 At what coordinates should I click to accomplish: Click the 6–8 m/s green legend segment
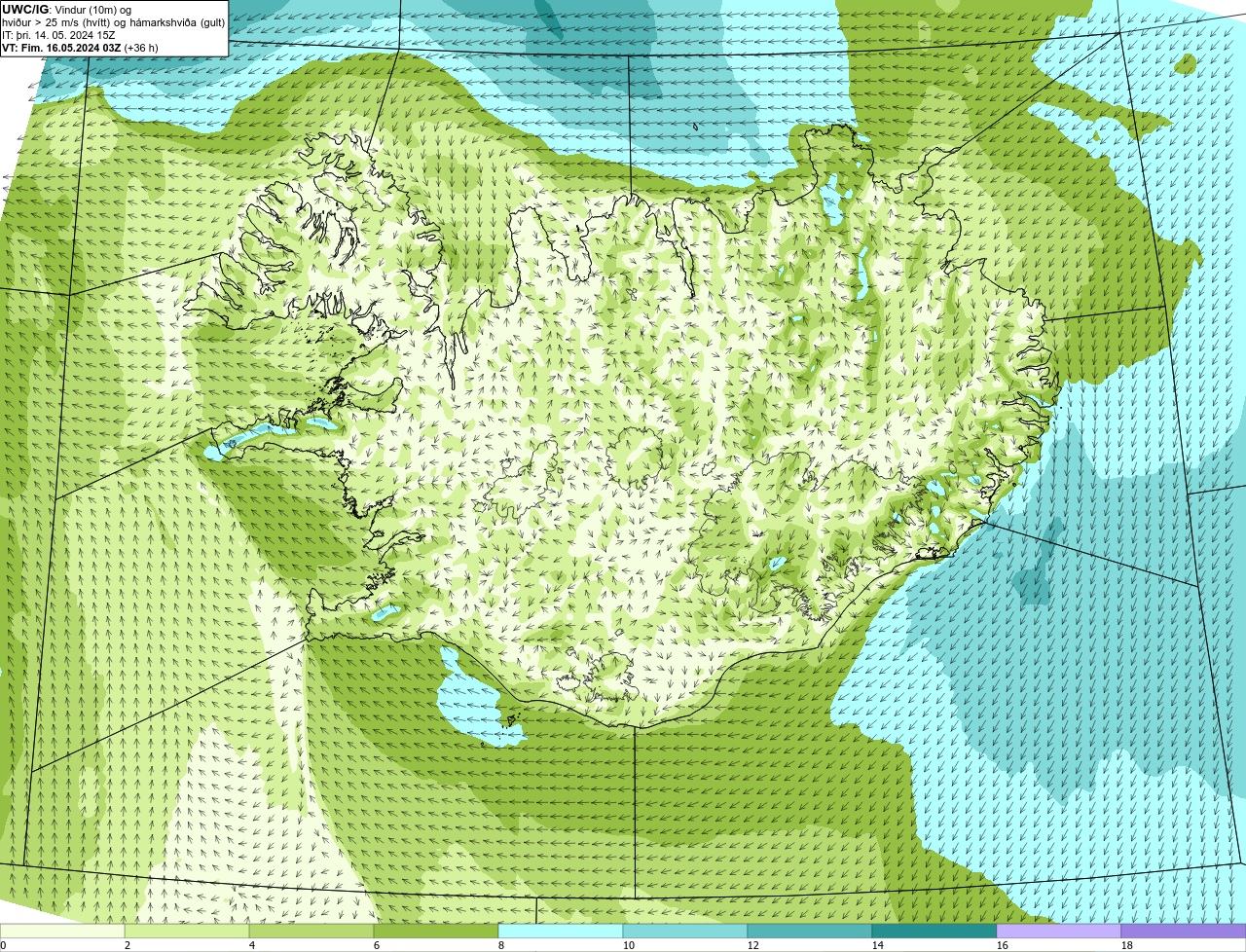(x=436, y=931)
